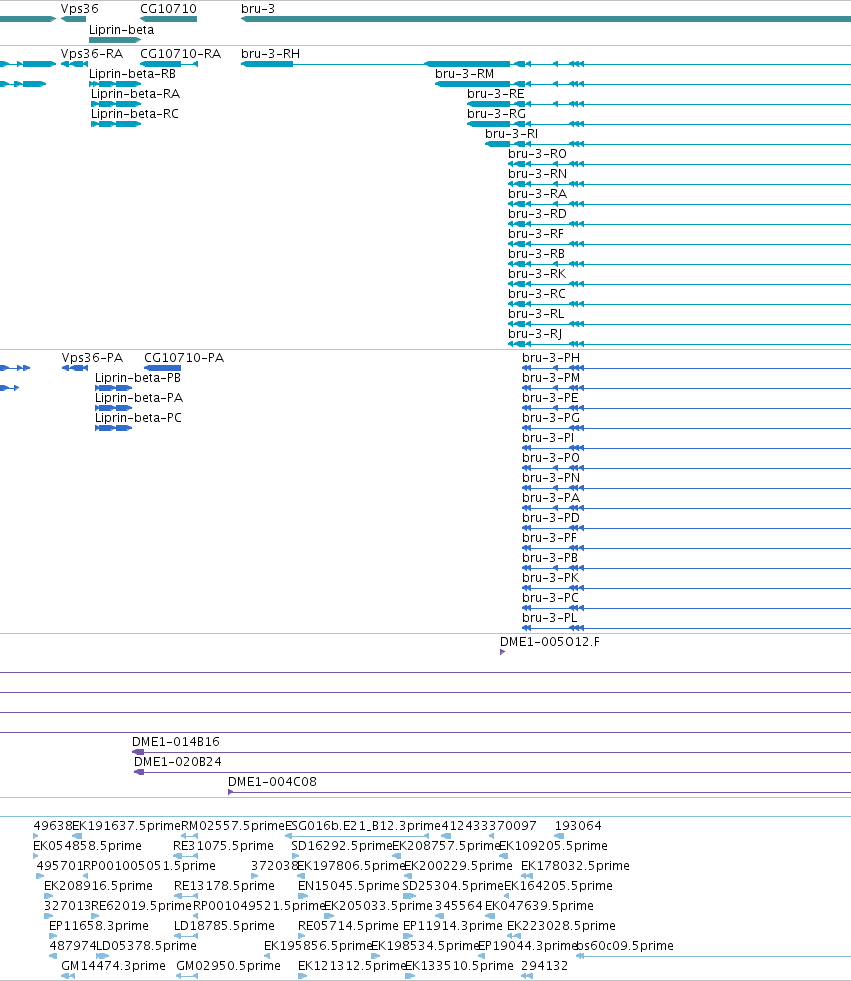Choose transcript bru-3-RB
The width and height of the screenshot is (851, 981).
(x=536, y=254)
